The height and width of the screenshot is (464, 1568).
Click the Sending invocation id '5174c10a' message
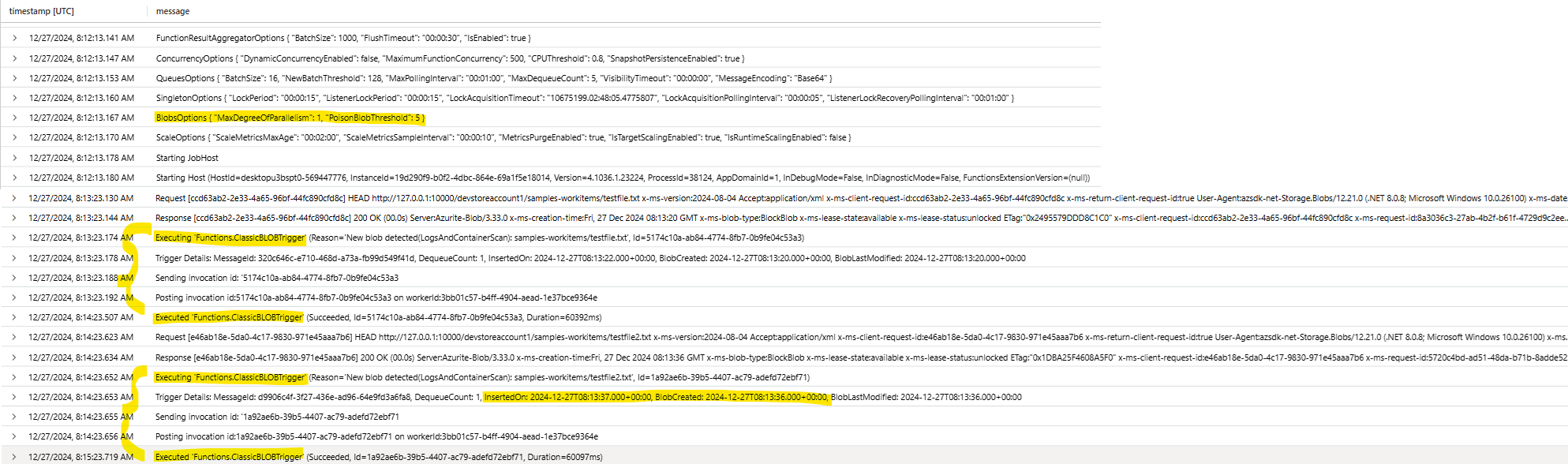point(277,278)
